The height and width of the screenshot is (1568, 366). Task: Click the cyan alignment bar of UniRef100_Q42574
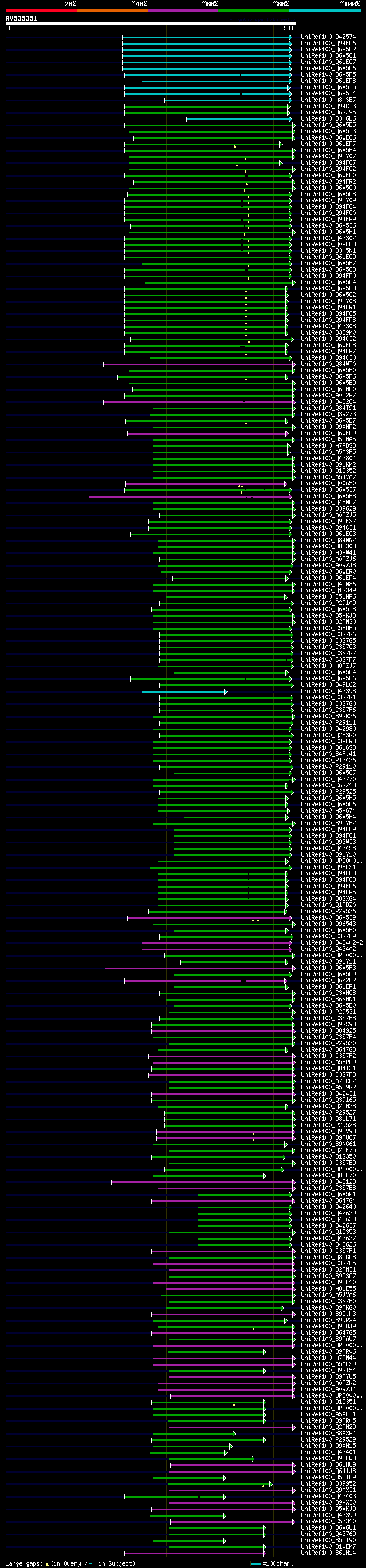(x=207, y=37)
